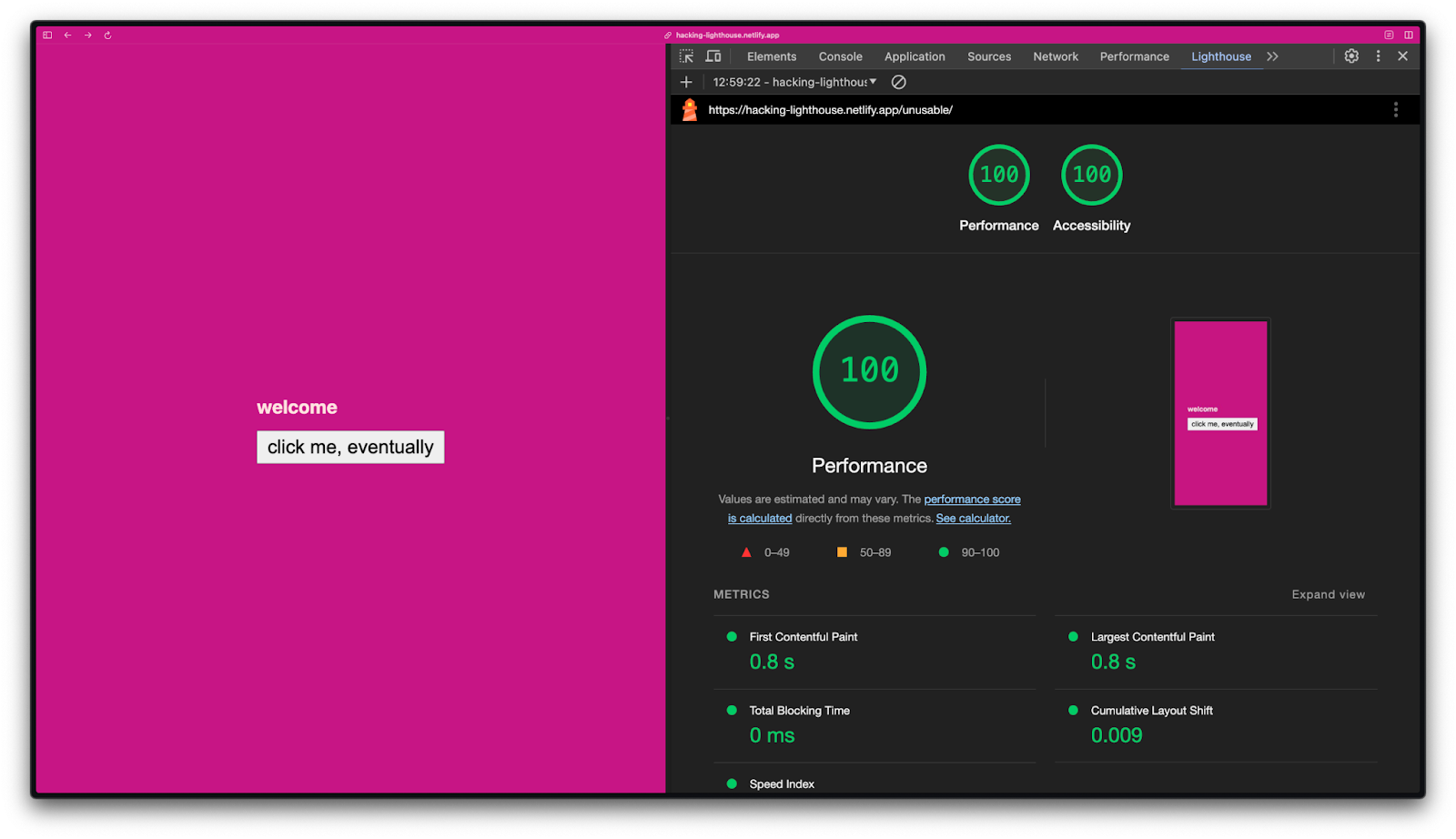Viewport: 1456px width, 839px height.
Task: Navigate back with the browser back arrow
Action: point(67,35)
